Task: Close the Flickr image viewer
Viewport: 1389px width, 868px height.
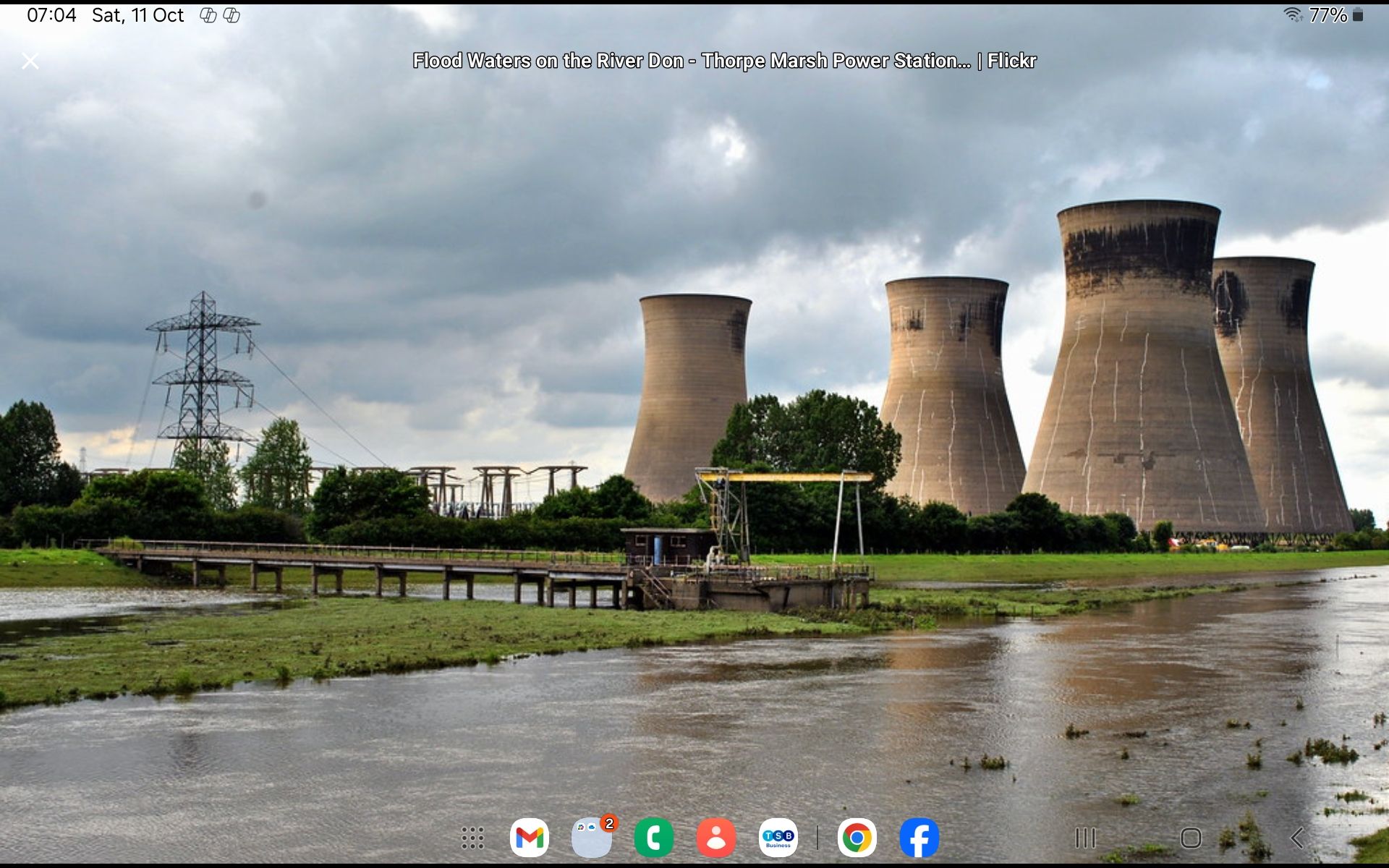Action: coord(30,61)
